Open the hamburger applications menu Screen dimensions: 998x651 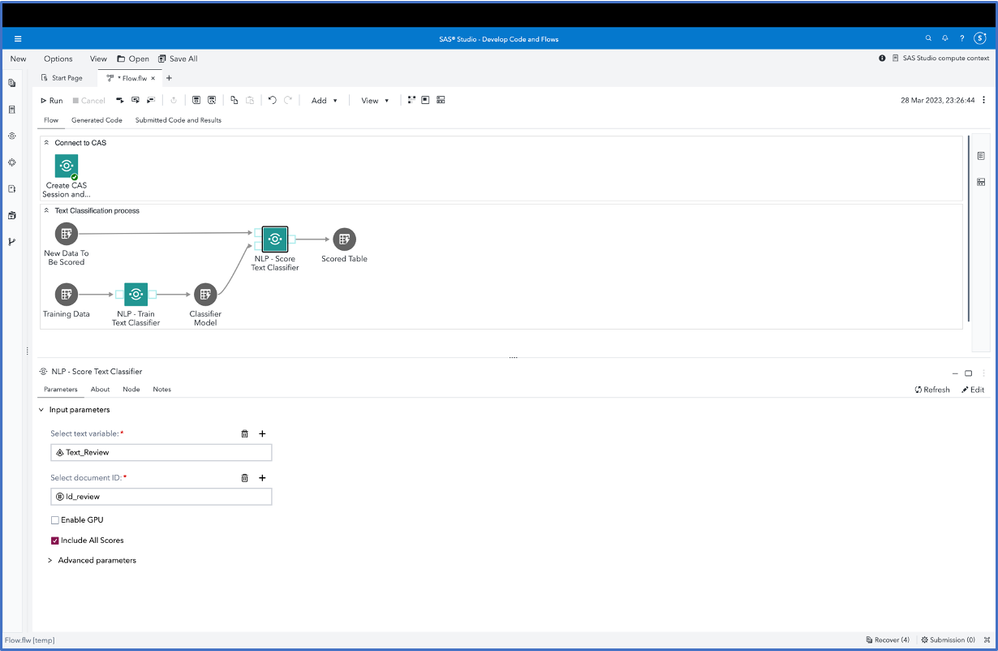click(x=18, y=39)
